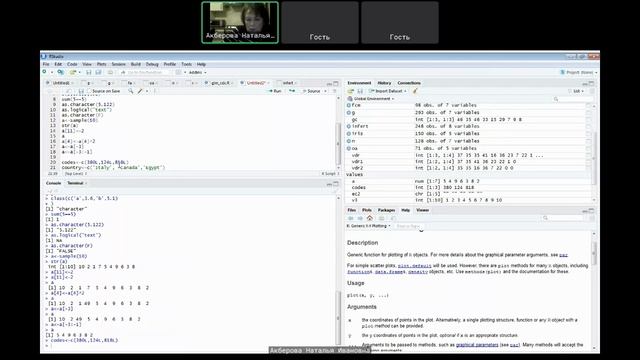Open the Code menu
The width and height of the screenshot is (640, 360).
pos(72,64)
